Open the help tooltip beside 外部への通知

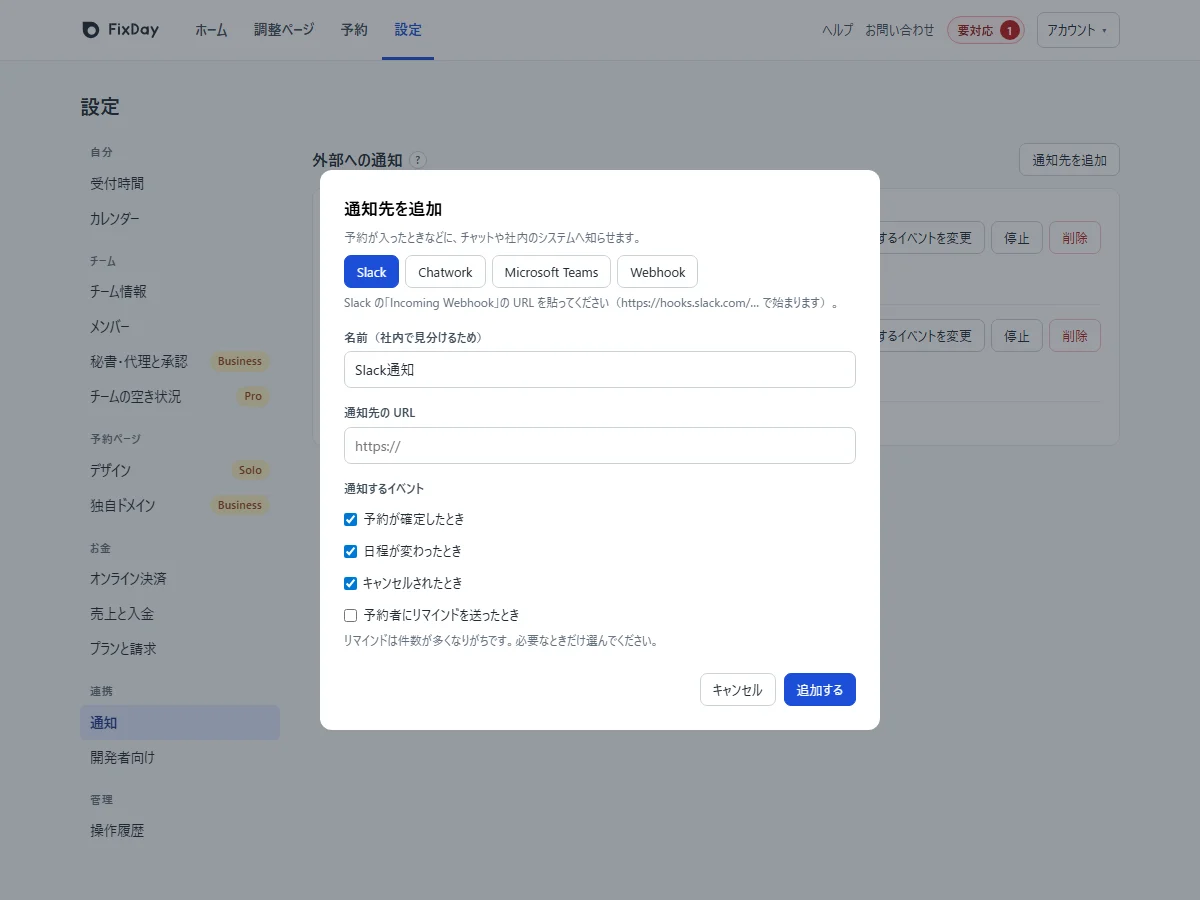coord(418,160)
